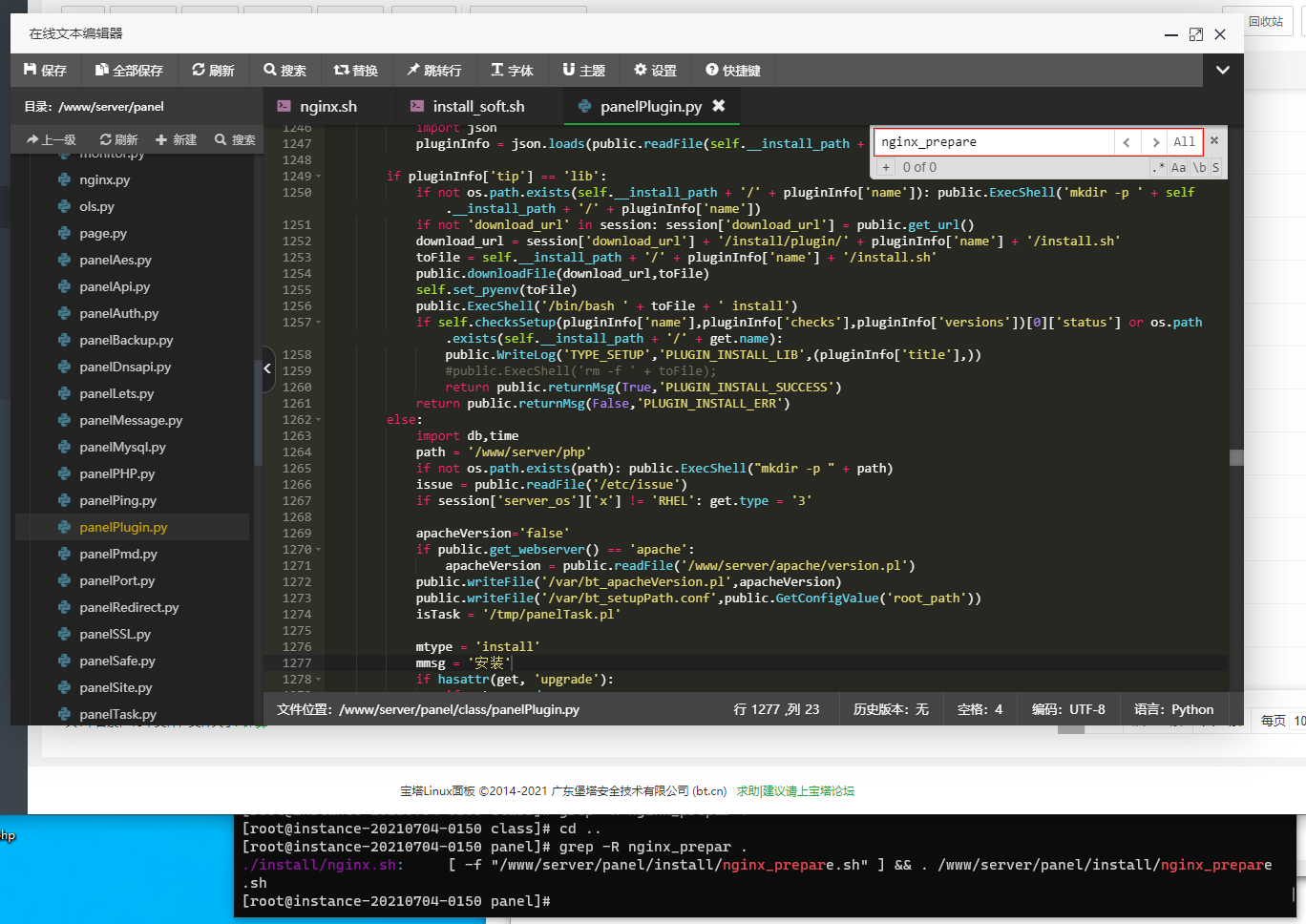1306x924 pixels.
Task: Create new item (新建) in sidebar
Action: point(176,139)
